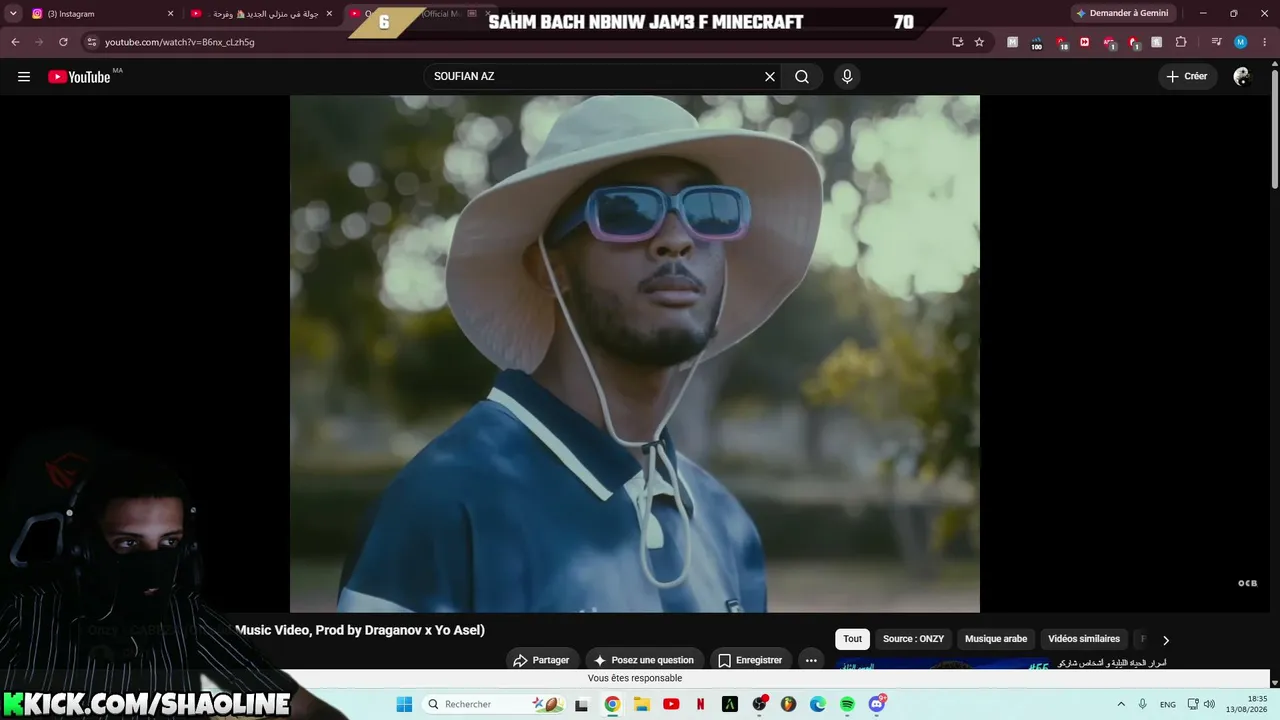This screenshot has width=1280, height=720.
Task: Submit the YouTube search with magnifier button
Action: (802, 77)
